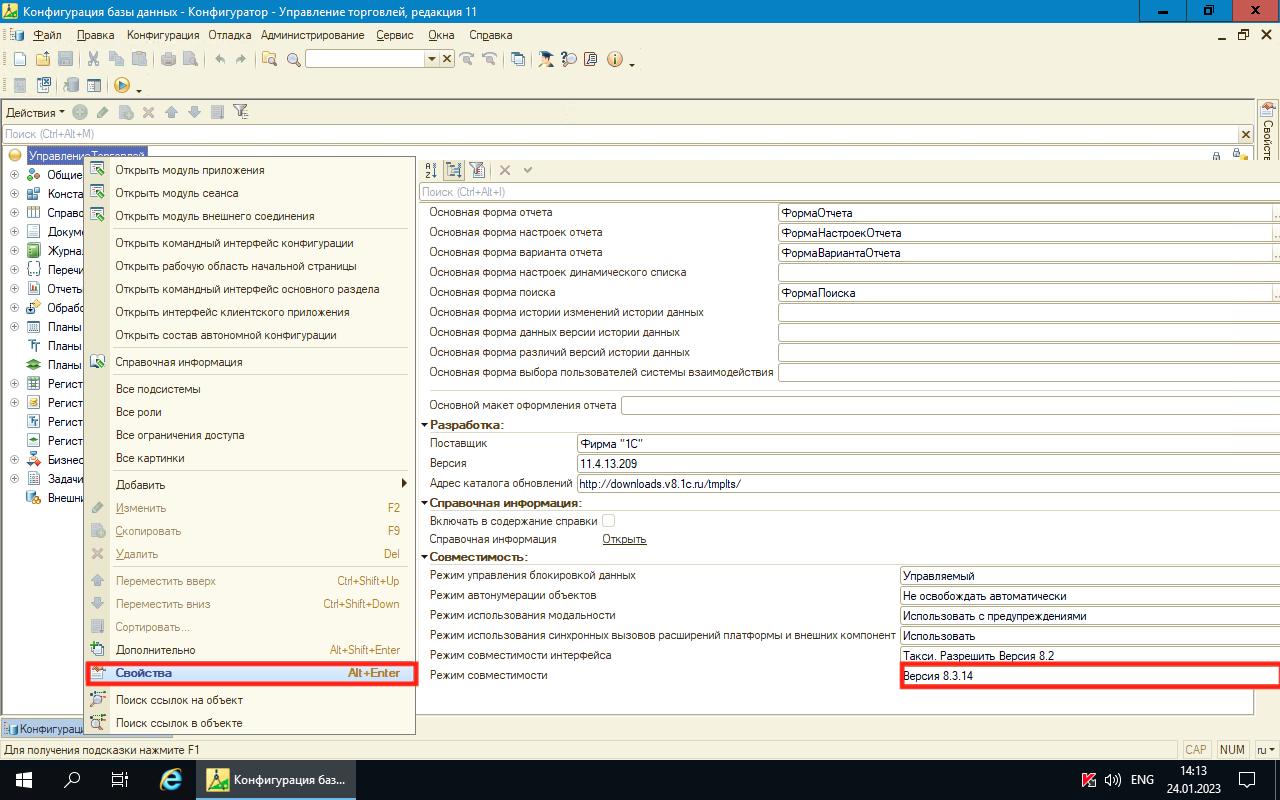
Task: Switch to the Конфигурация базы taskbar button
Action: coord(278,780)
